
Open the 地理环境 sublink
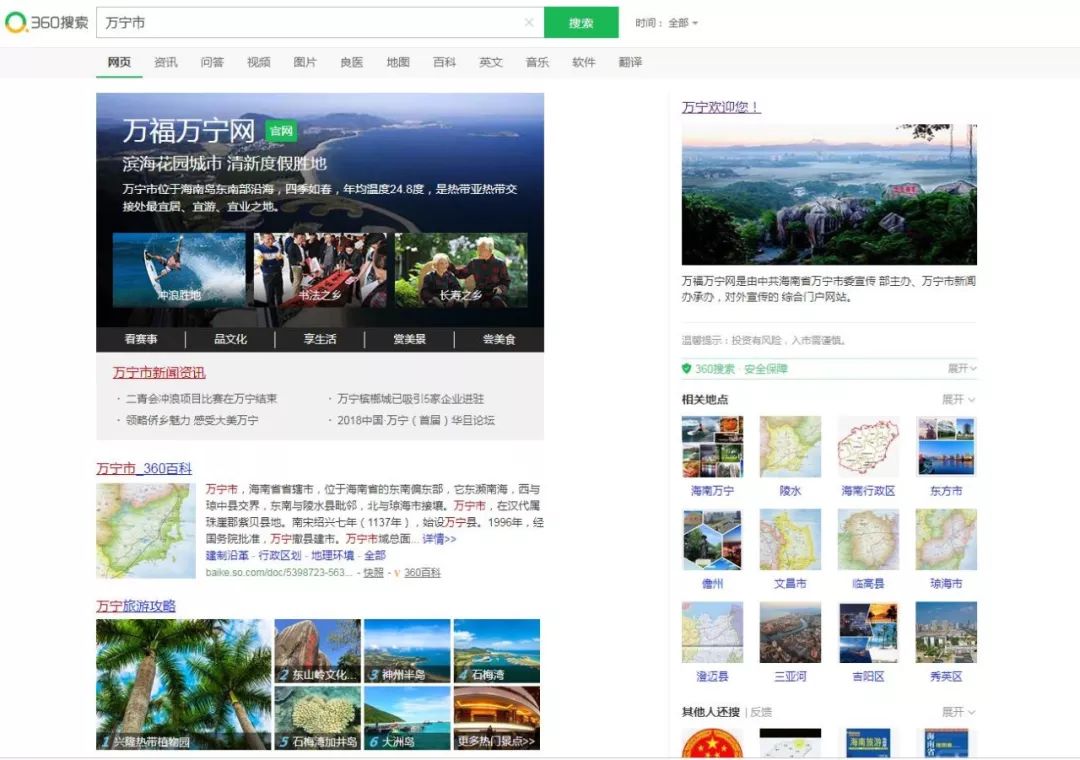point(333,555)
